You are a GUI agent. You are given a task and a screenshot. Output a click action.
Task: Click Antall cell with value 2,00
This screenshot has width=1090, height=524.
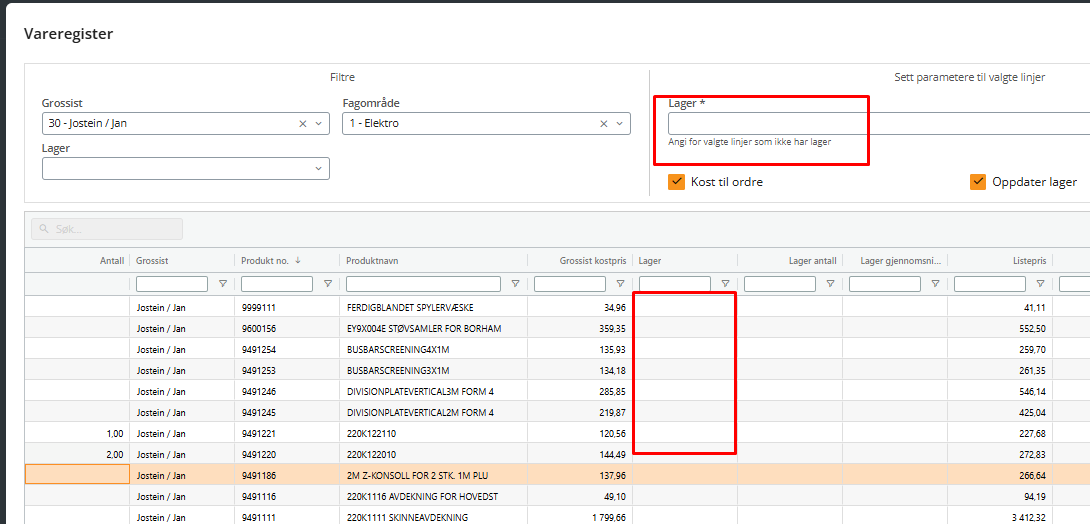(77, 454)
